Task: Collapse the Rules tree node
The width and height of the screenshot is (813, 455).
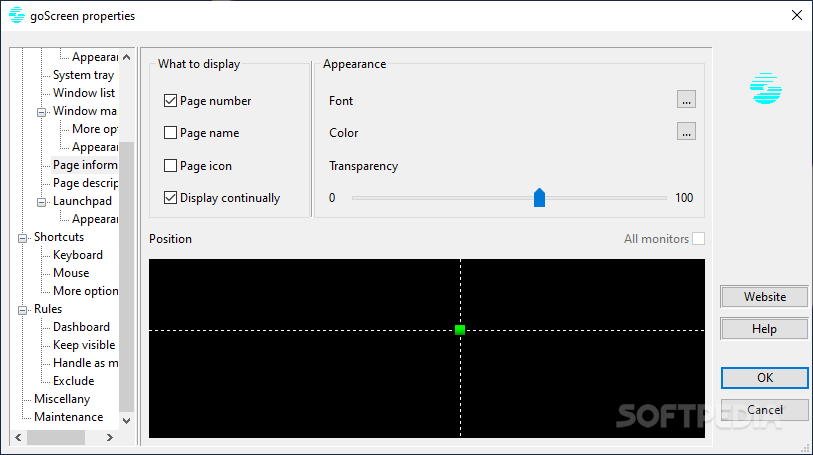Action: pos(22,310)
